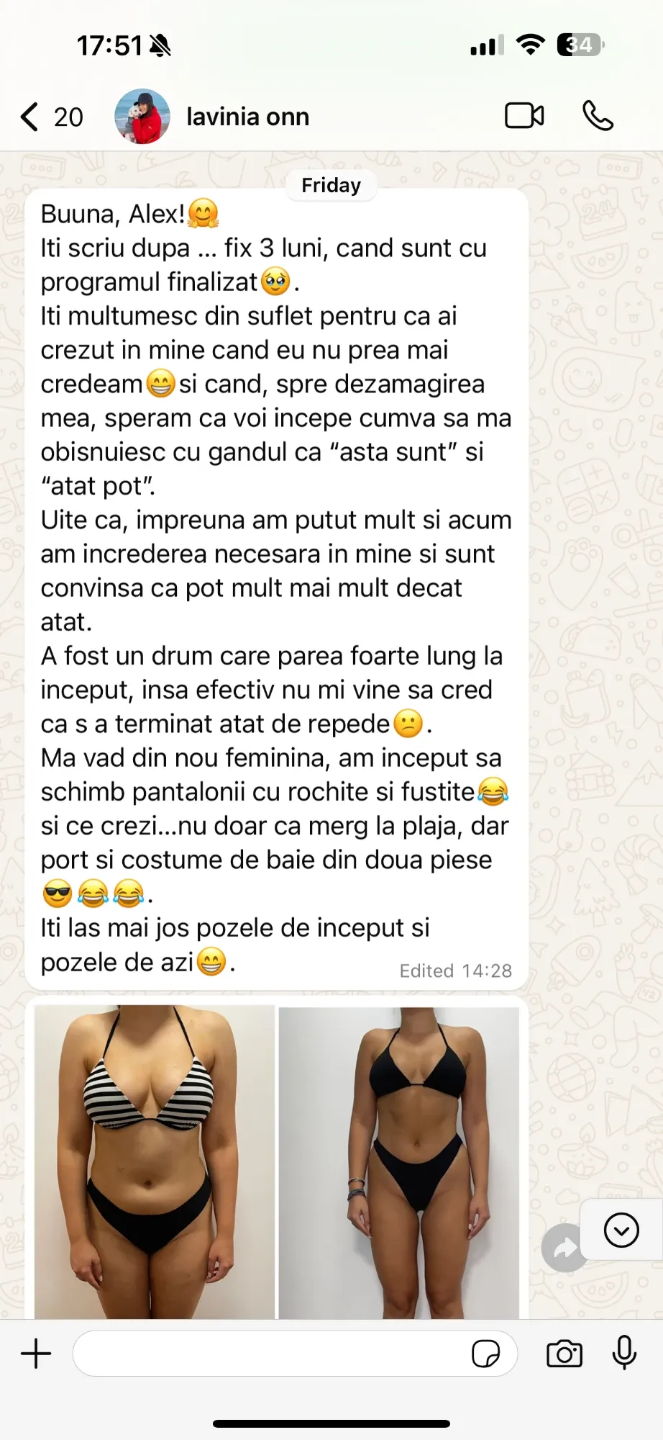
Task: Open lavinia onn contact info
Action: click(x=248, y=117)
